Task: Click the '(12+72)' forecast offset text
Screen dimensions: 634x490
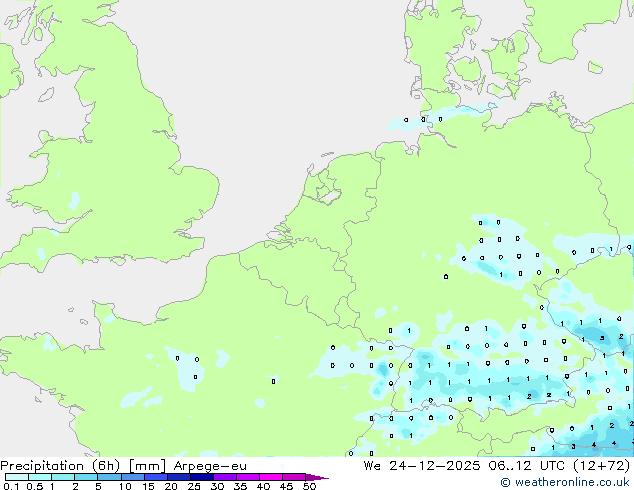Action: (602, 466)
